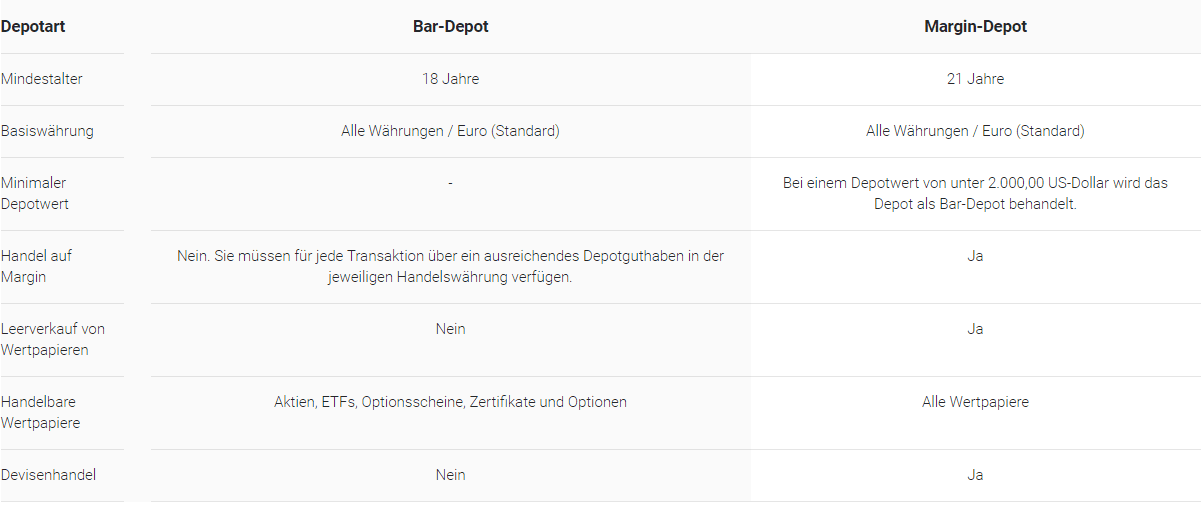The image size is (1201, 505).
Task: Select the Handel auf Margin label
Action: point(36,266)
